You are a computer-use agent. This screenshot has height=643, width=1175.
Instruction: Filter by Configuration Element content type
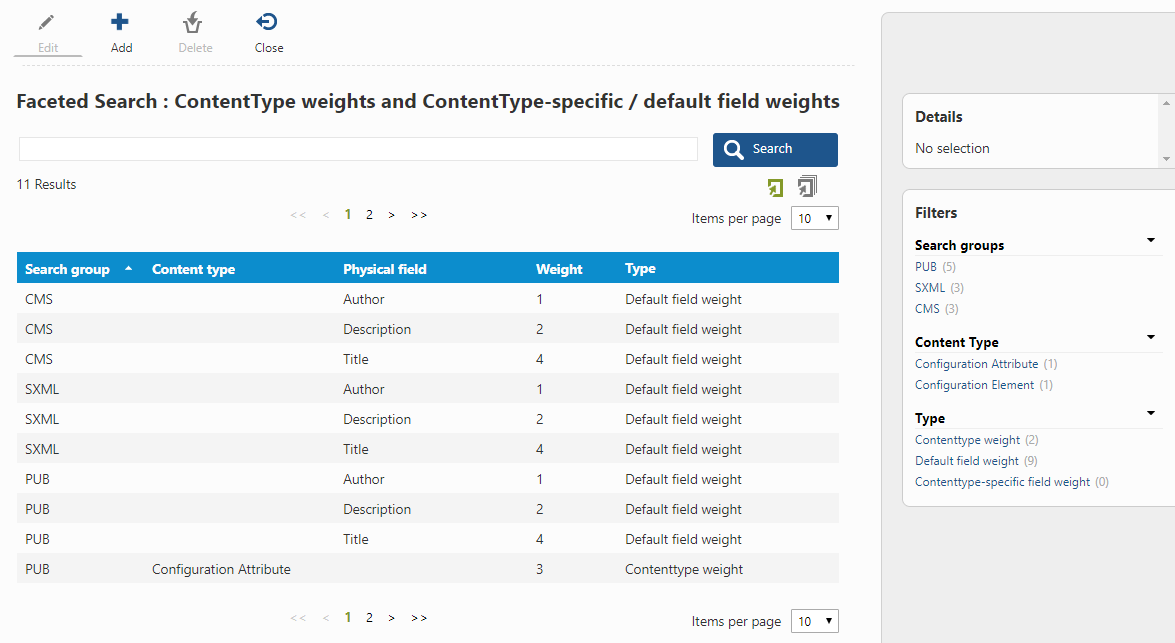[x=974, y=384]
